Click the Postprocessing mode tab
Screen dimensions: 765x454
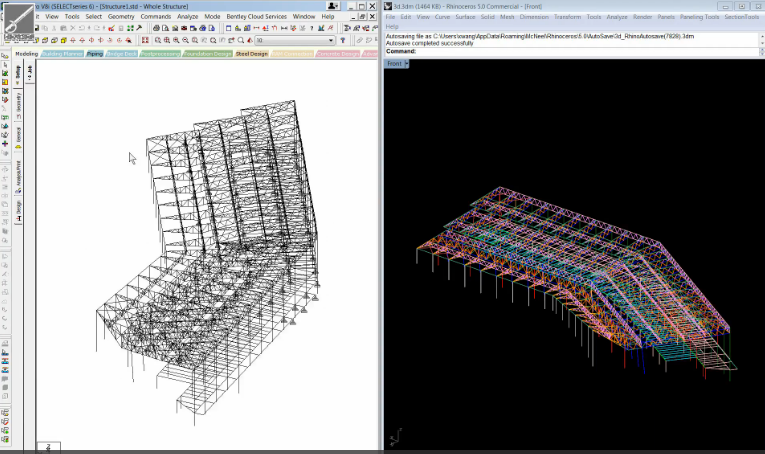click(x=159, y=54)
